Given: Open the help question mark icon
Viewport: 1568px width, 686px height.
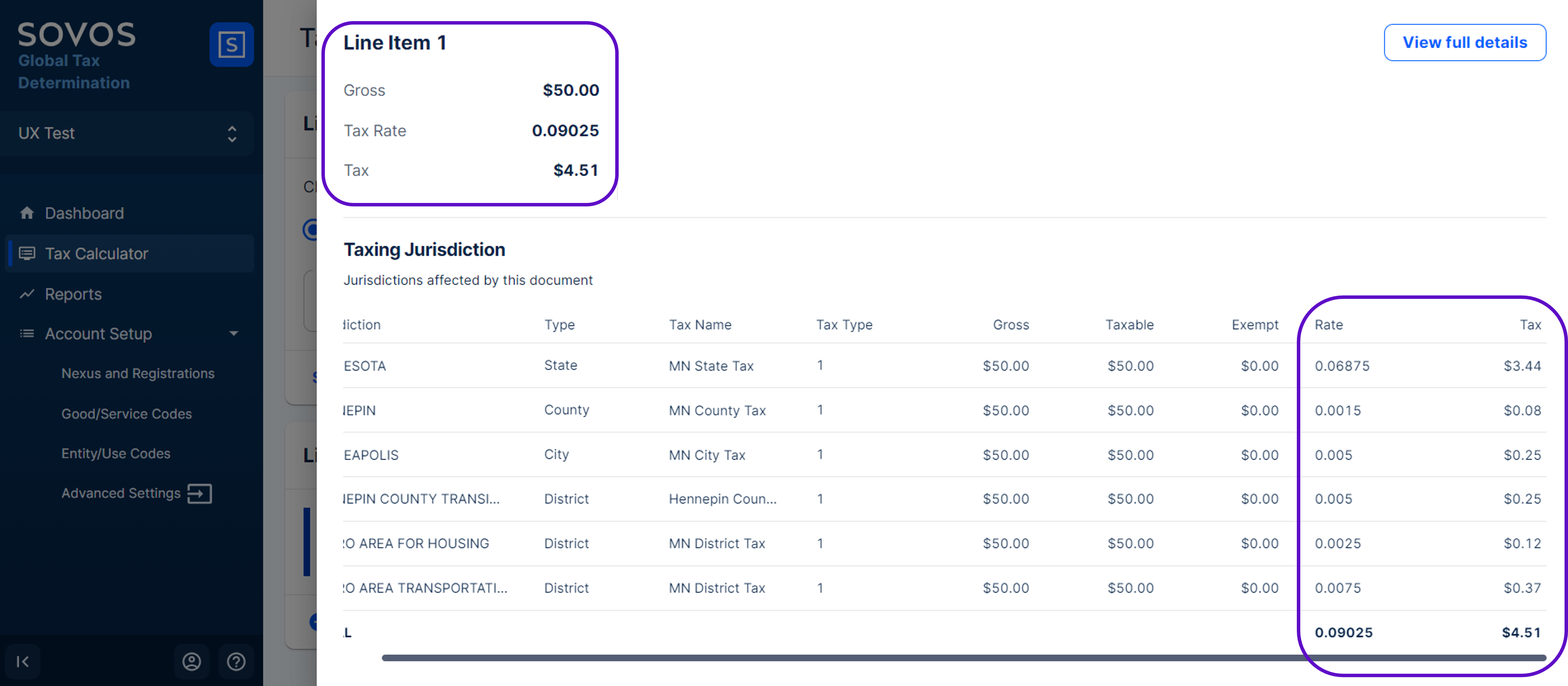Looking at the screenshot, I should point(236,661).
